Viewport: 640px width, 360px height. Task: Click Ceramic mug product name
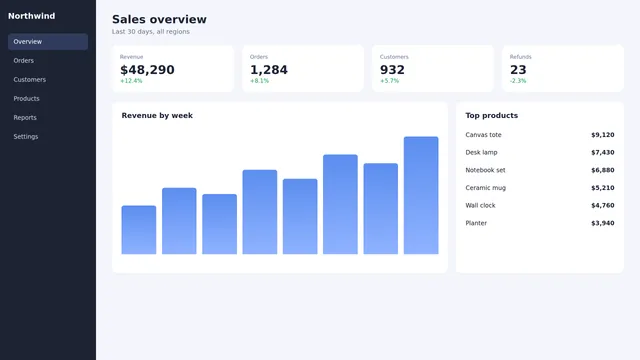pos(486,188)
